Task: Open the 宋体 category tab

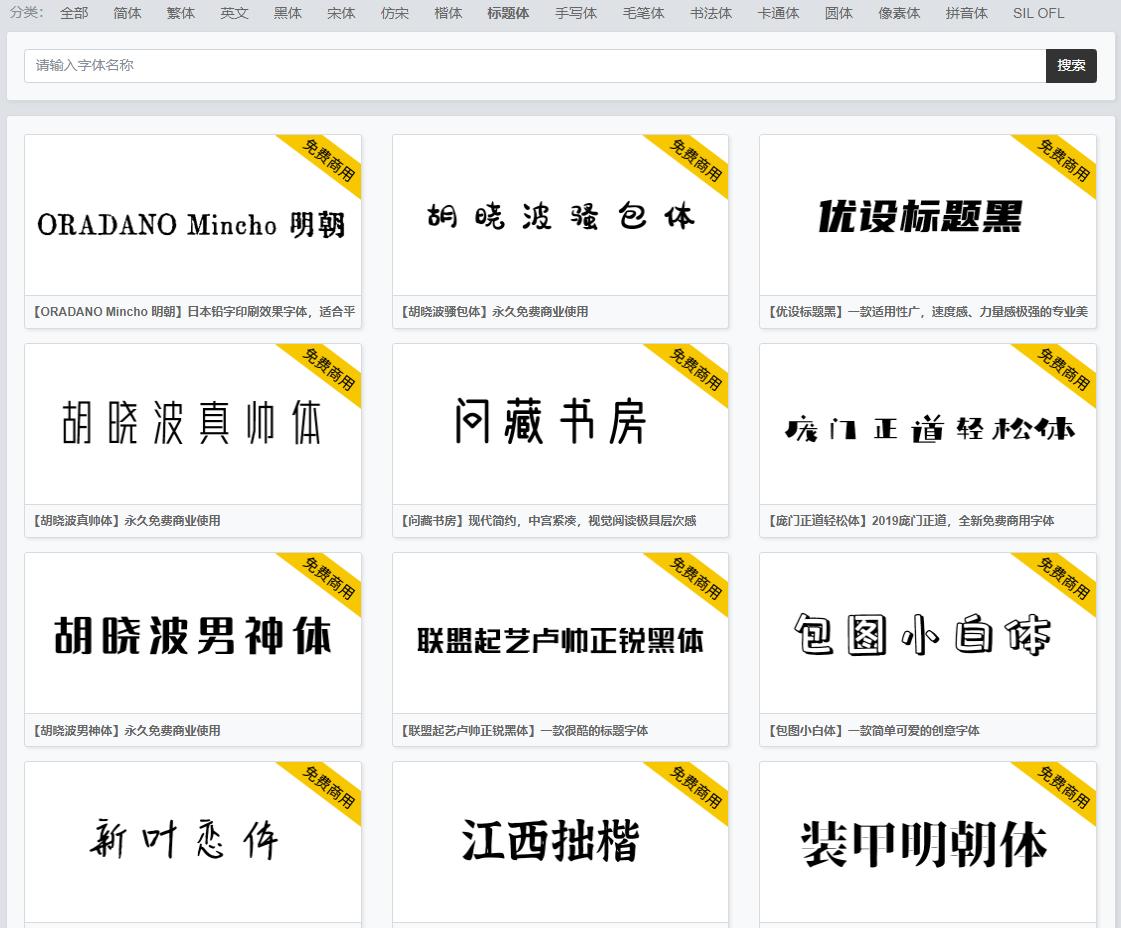Action: click(341, 13)
